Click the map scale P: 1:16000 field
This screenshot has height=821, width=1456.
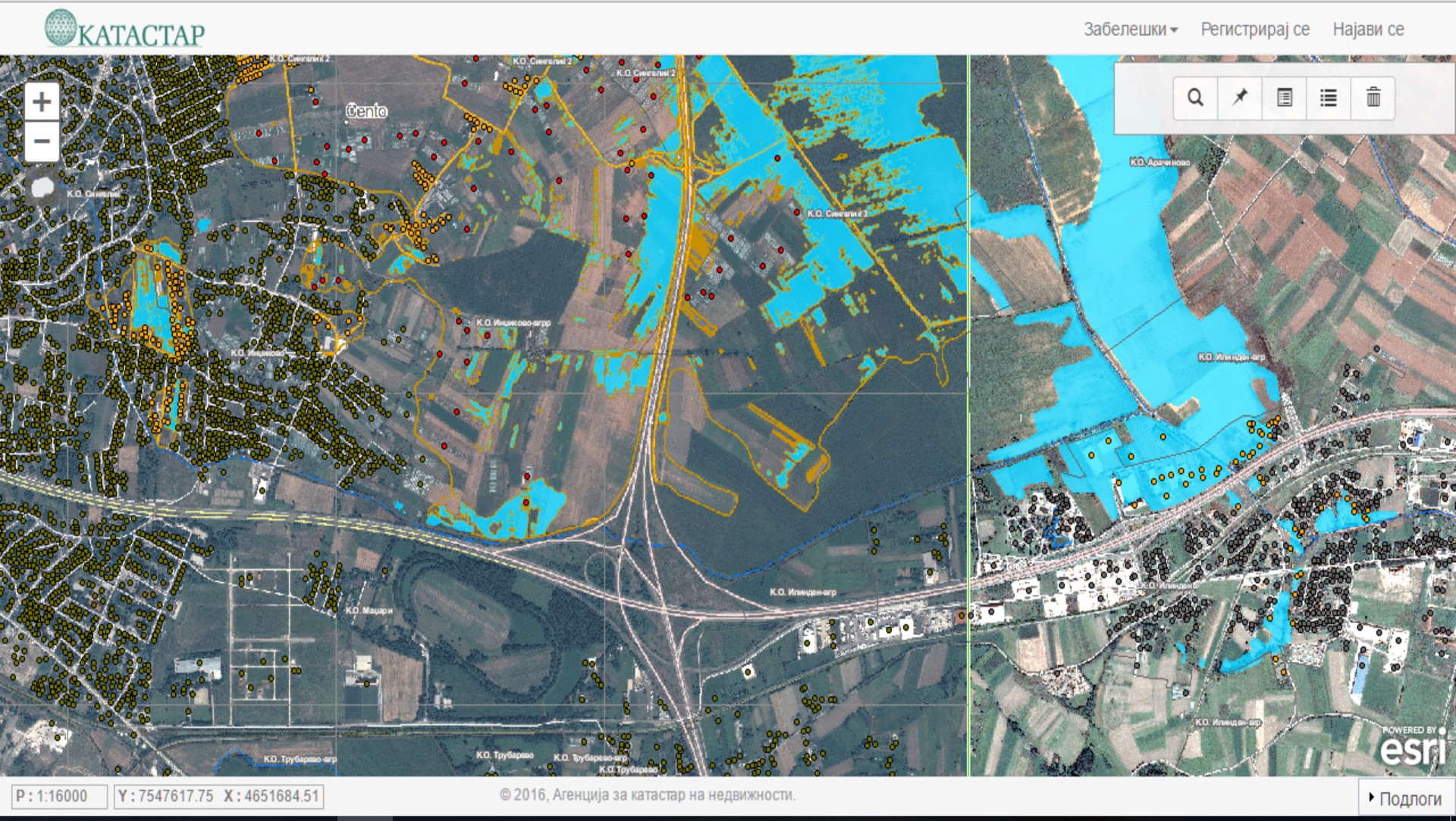pyautogui.click(x=59, y=796)
